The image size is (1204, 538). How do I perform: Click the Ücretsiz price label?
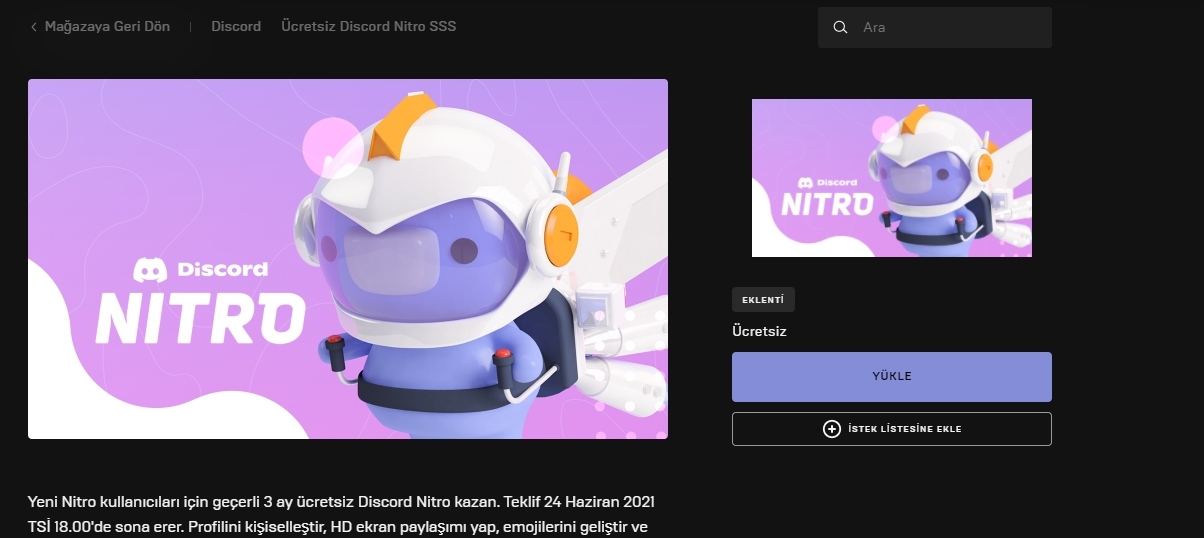click(x=760, y=331)
